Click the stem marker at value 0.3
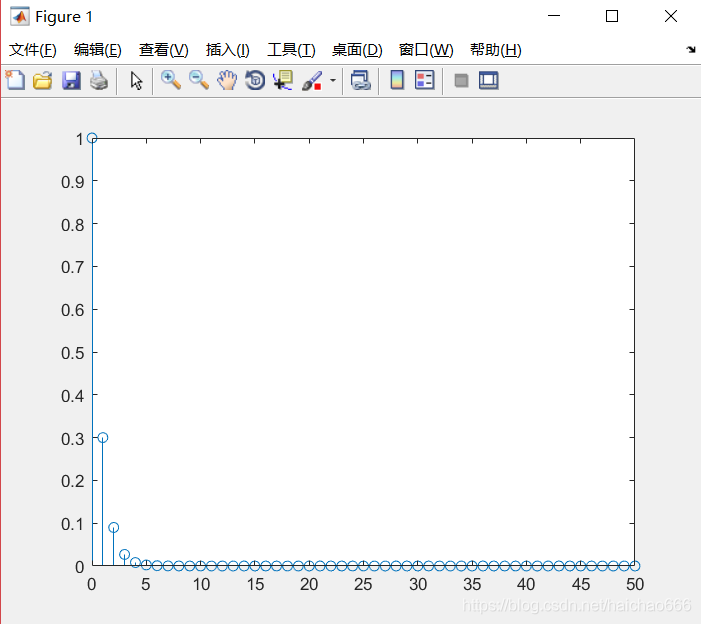 103,438
